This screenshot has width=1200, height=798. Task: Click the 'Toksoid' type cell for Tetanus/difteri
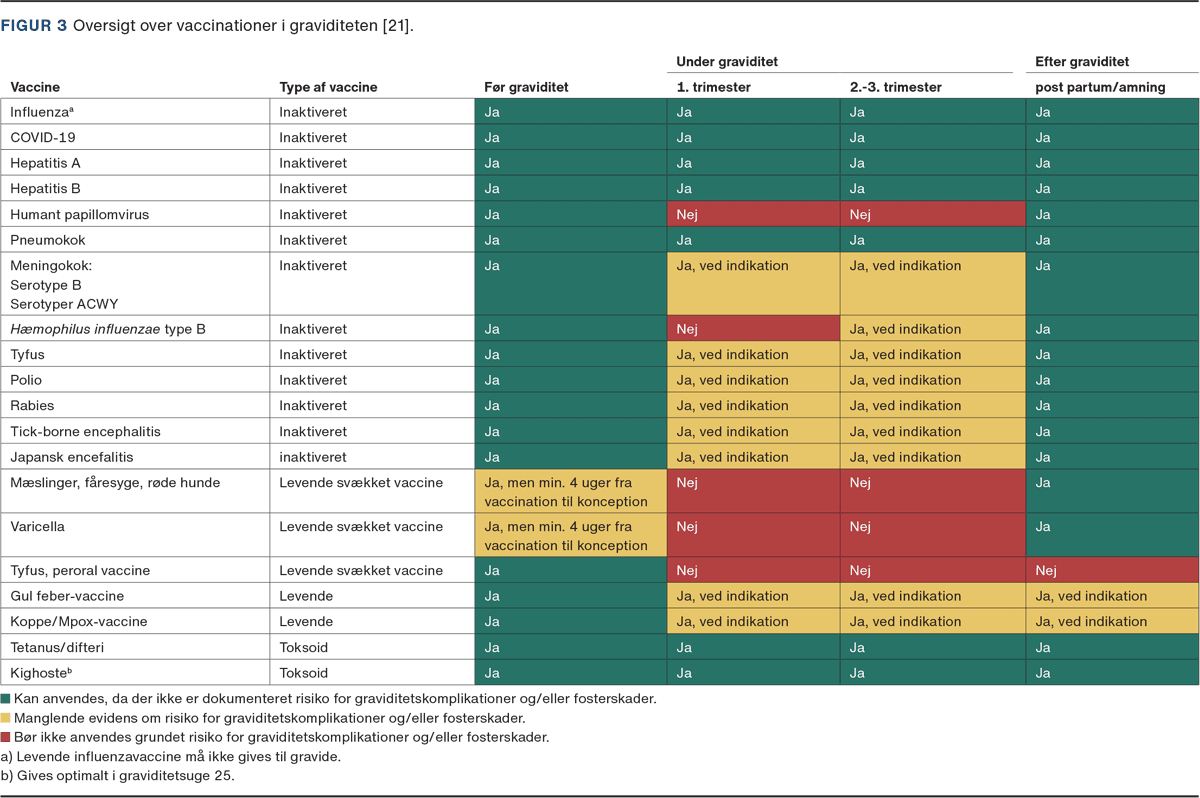[304, 647]
